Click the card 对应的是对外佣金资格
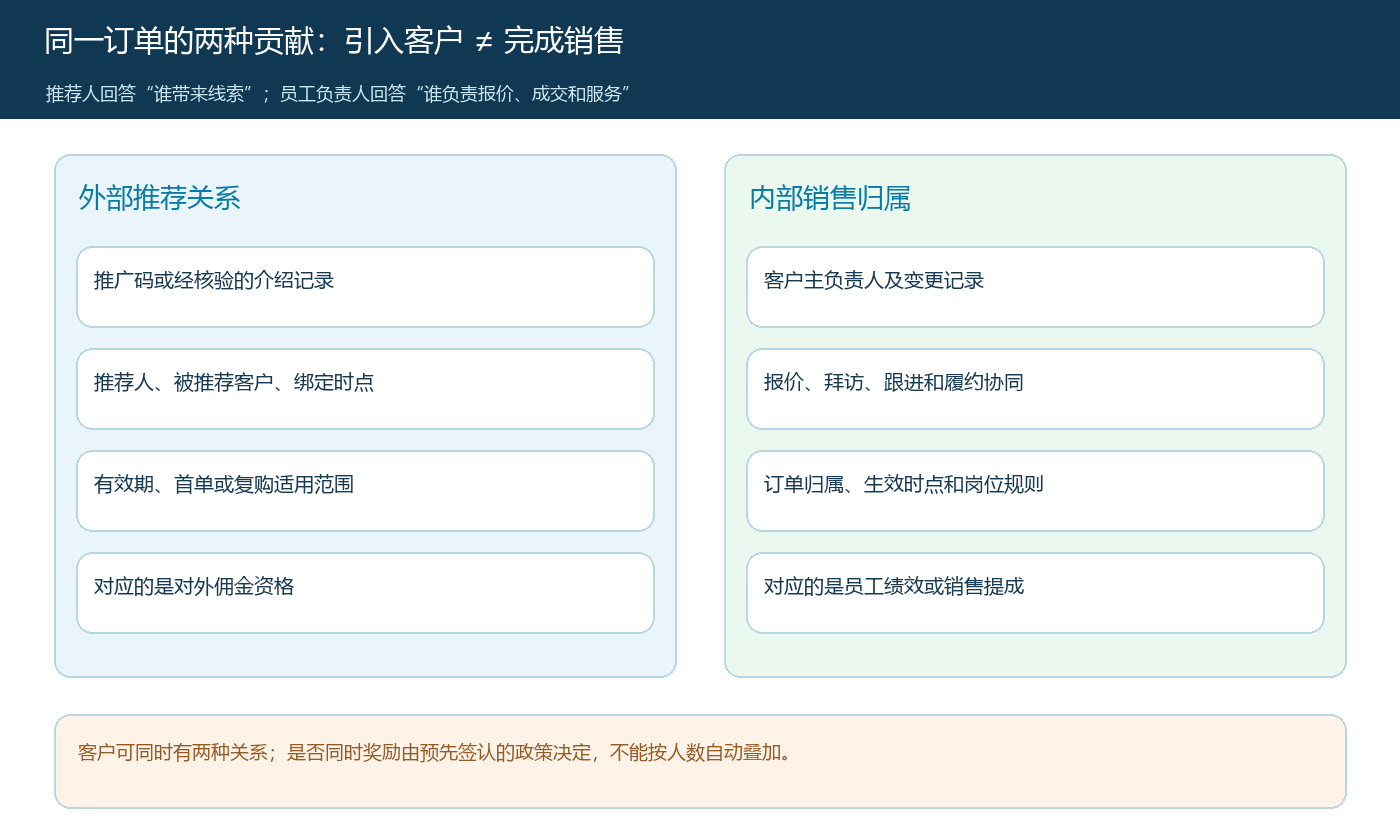Screen dimensions: 1400x830 coord(365,593)
